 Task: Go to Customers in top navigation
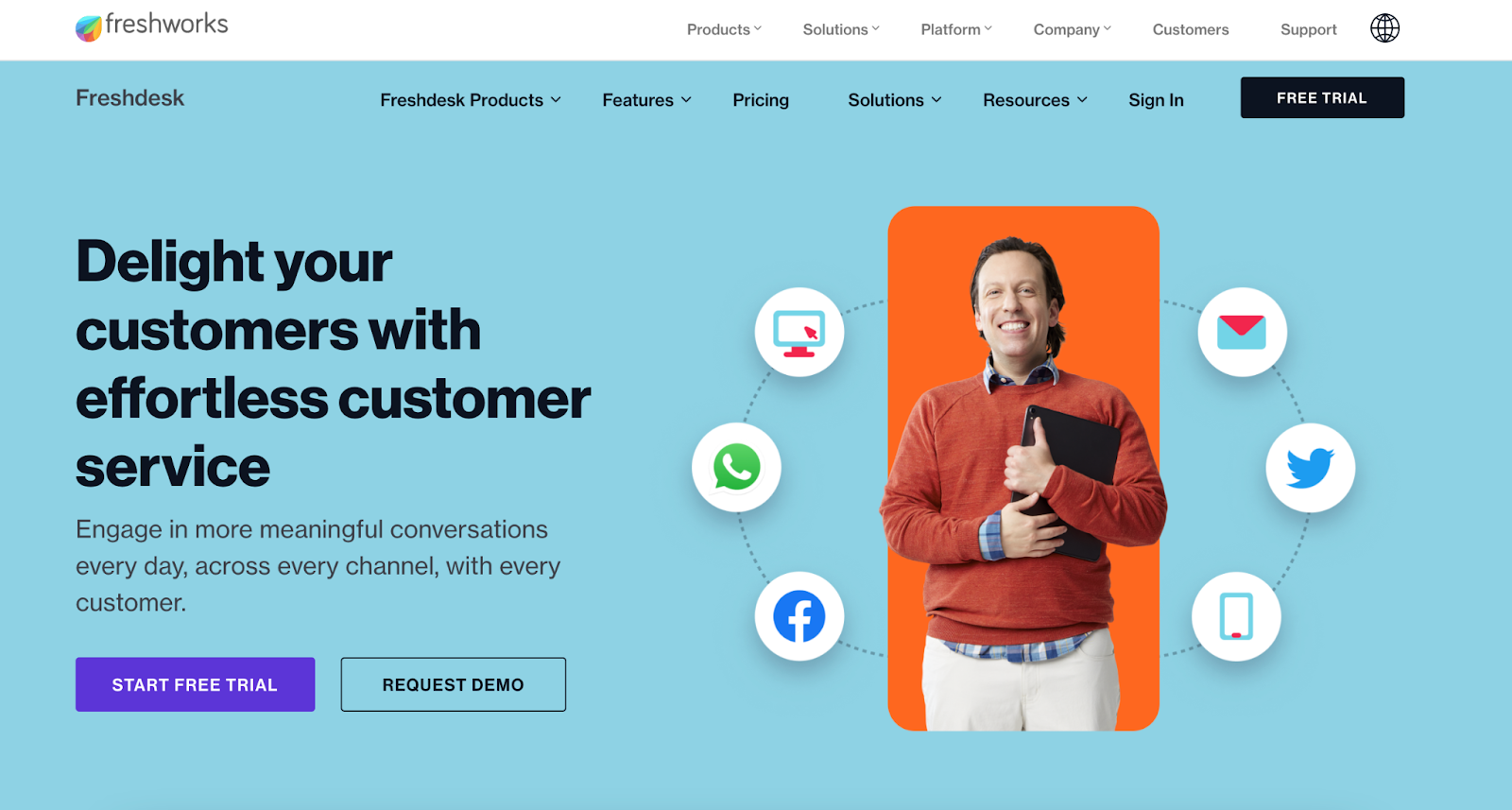click(x=1191, y=29)
